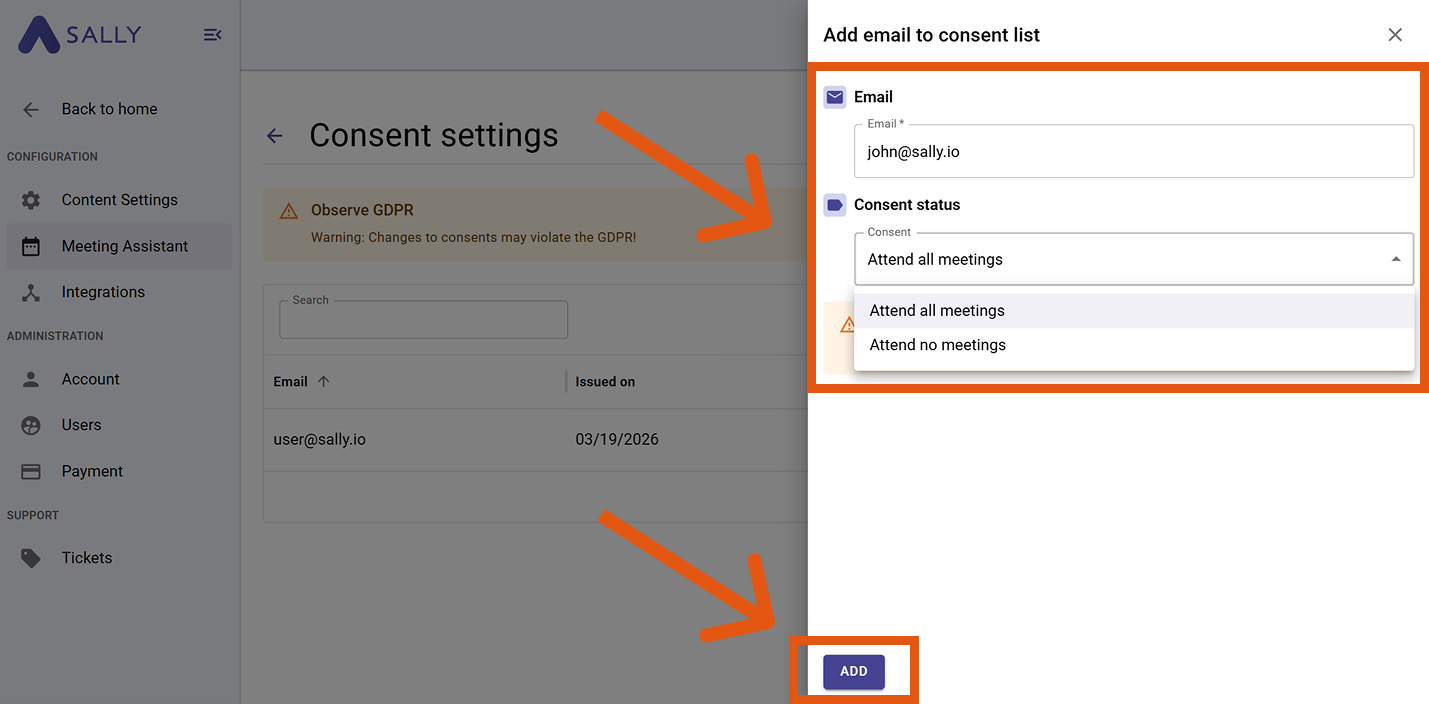Click the Payment card icon
The height and width of the screenshot is (704, 1429).
(x=31, y=471)
